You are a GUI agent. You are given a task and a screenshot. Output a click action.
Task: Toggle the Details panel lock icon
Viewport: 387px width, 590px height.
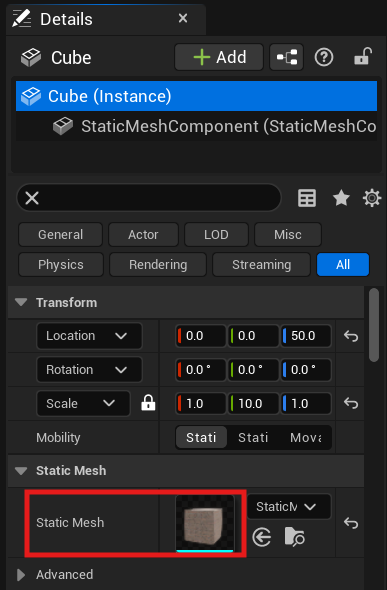(x=363, y=56)
